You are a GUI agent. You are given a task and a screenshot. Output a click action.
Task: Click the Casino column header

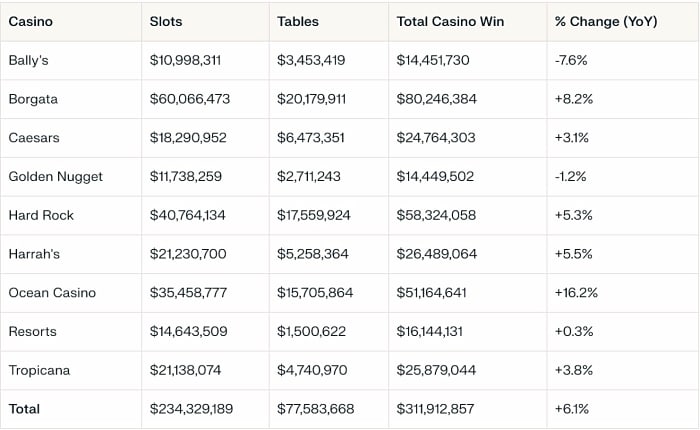[31, 21]
